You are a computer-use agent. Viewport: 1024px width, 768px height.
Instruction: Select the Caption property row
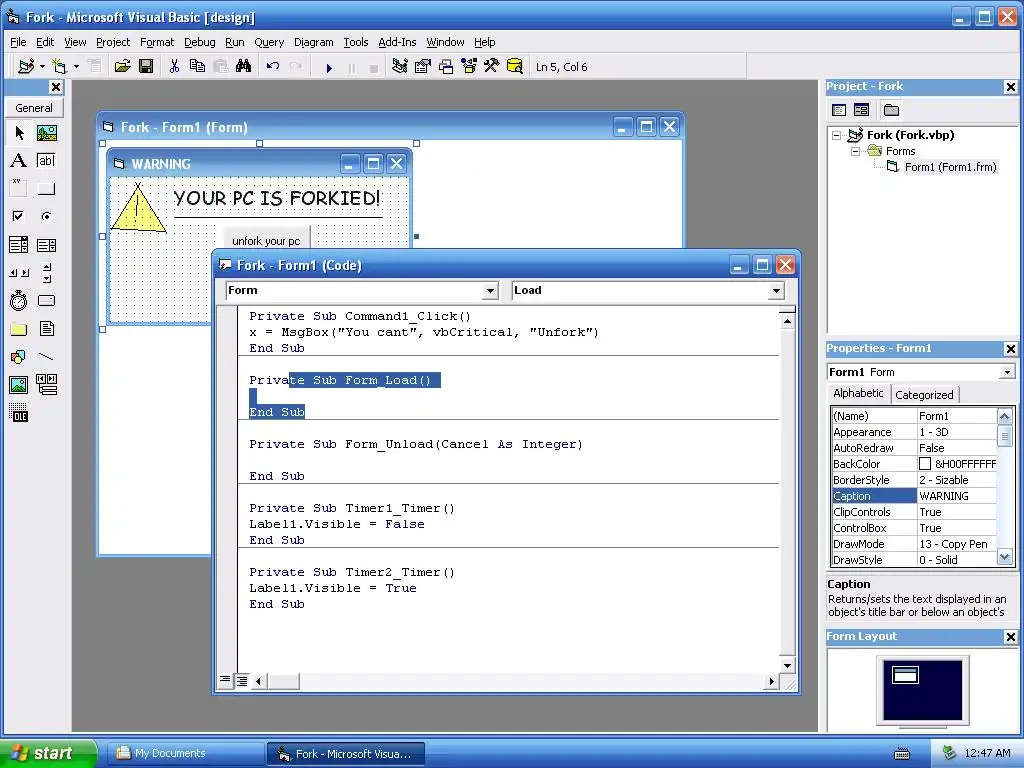coord(914,496)
